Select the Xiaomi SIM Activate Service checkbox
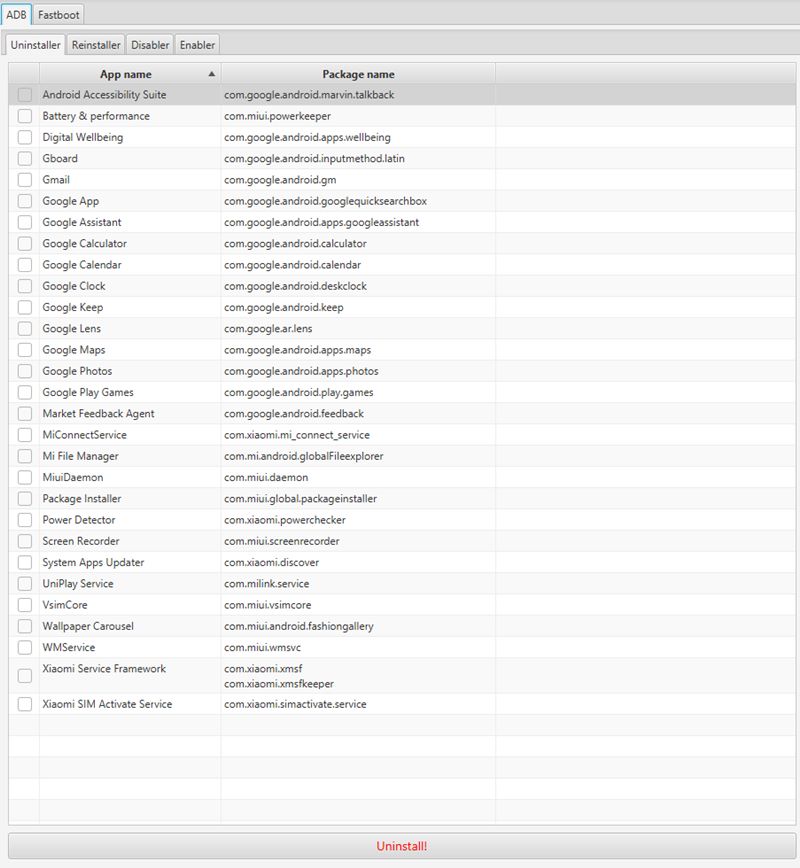Screen dimensions: 800x868 click(25, 704)
